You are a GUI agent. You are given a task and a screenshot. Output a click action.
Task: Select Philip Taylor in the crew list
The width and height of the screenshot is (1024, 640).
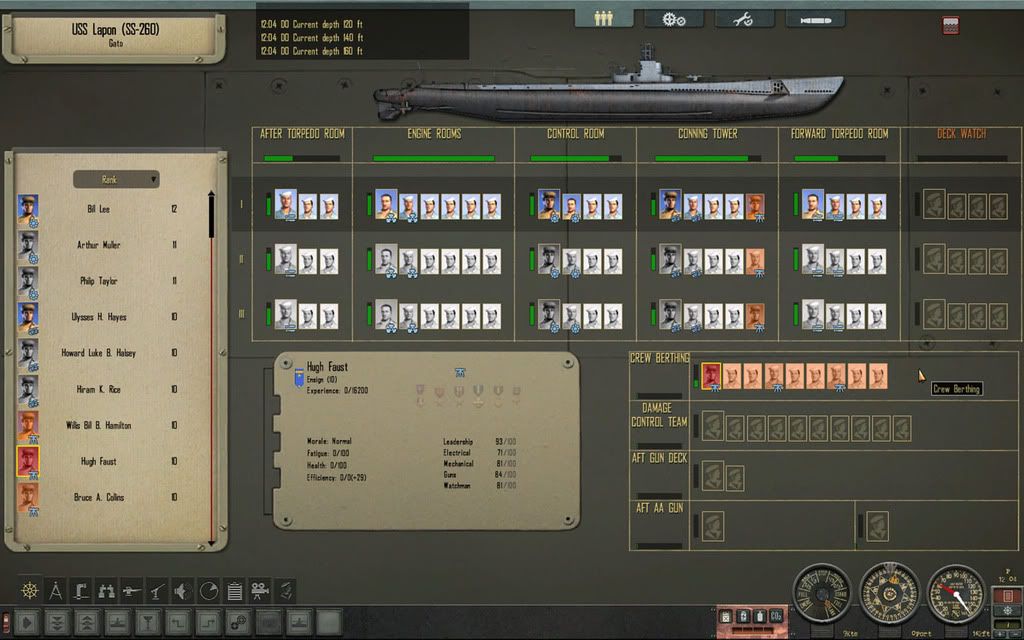click(99, 281)
